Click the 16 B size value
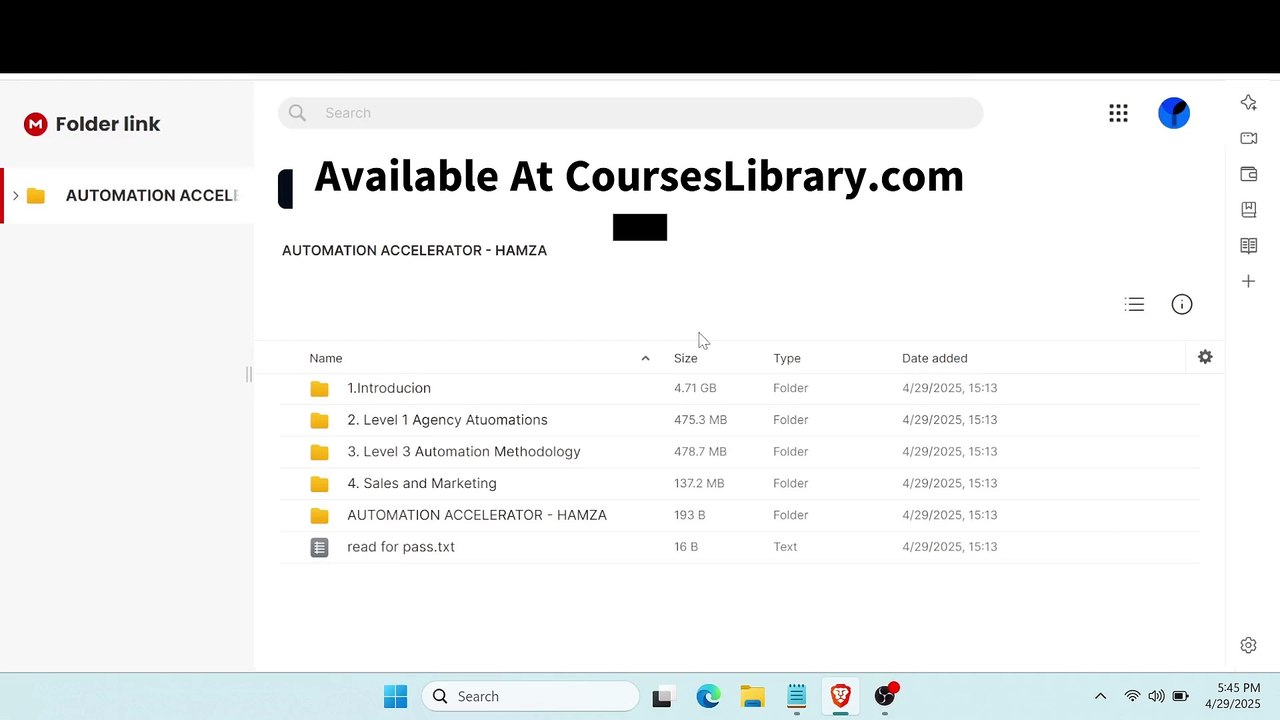Screen dimensions: 1280x720 (686, 547)
